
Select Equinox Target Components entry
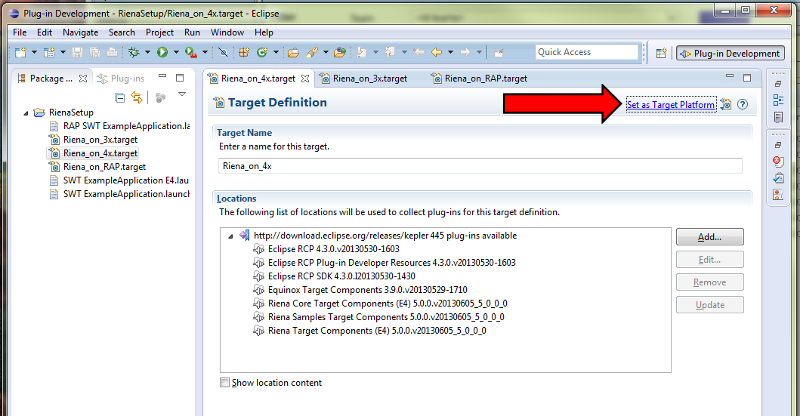point(360,290)
